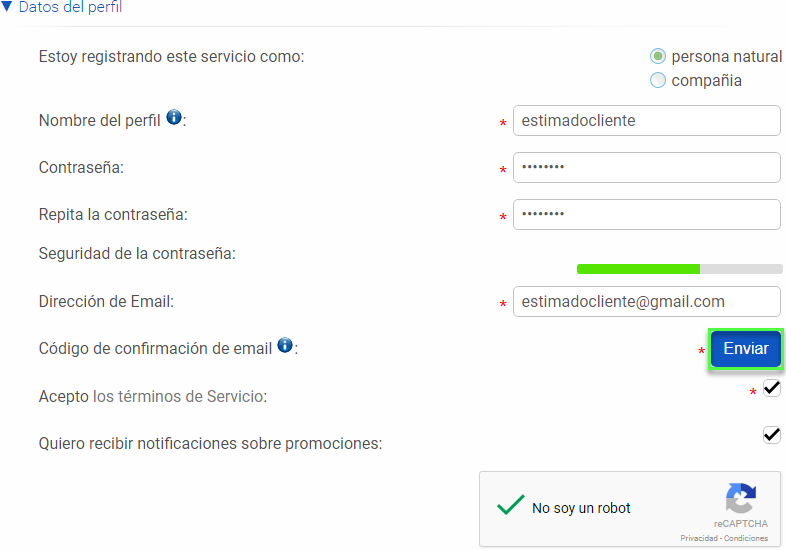Click the Enviar button
This screenshot has width=786, height=551.
coord(746,349)
